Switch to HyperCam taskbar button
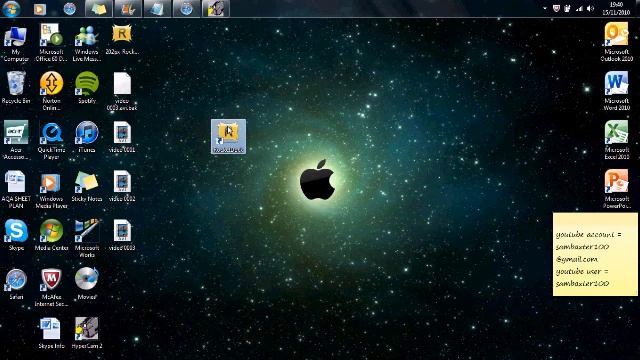Image resolution: width=640 pixels, height=360 pixels. pyautogui.click(x=216, y=9)
